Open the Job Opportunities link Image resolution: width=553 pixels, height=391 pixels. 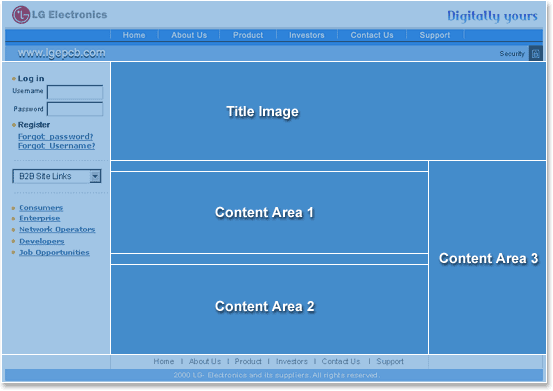pos(54,252)
